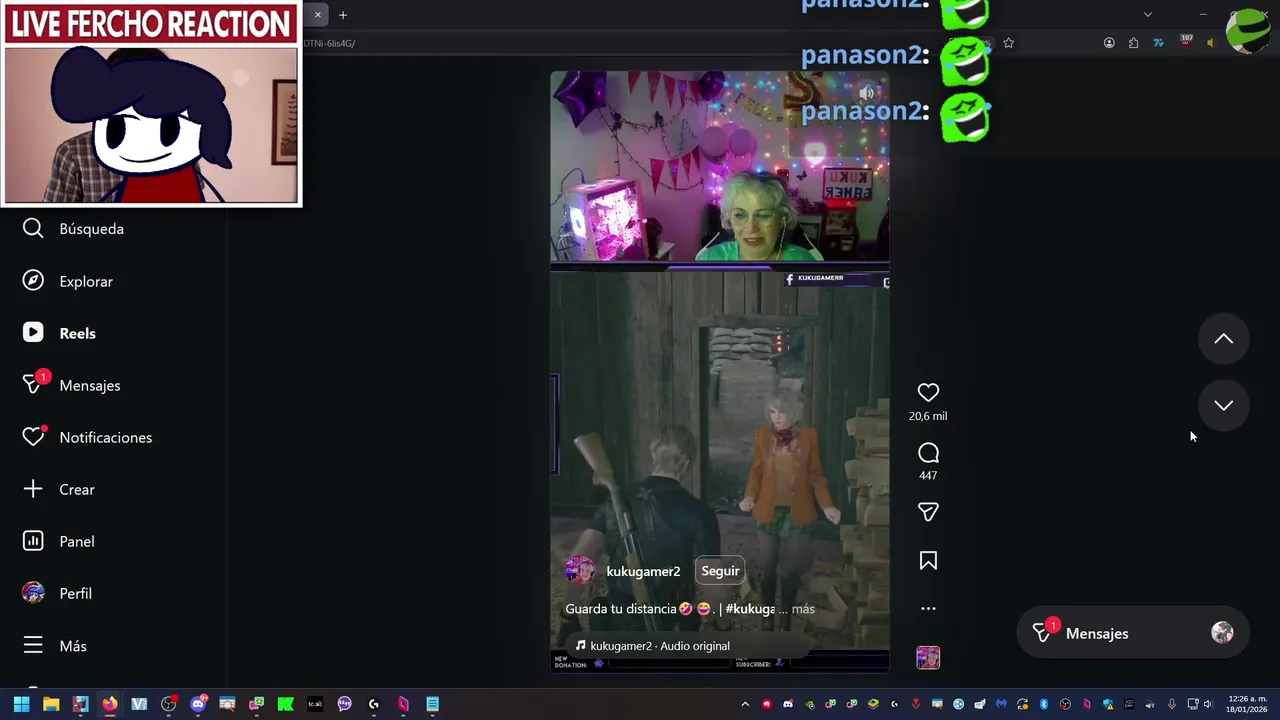Click extension icon with 107 badge
Screen dimensions: 1280x720
1186,42
